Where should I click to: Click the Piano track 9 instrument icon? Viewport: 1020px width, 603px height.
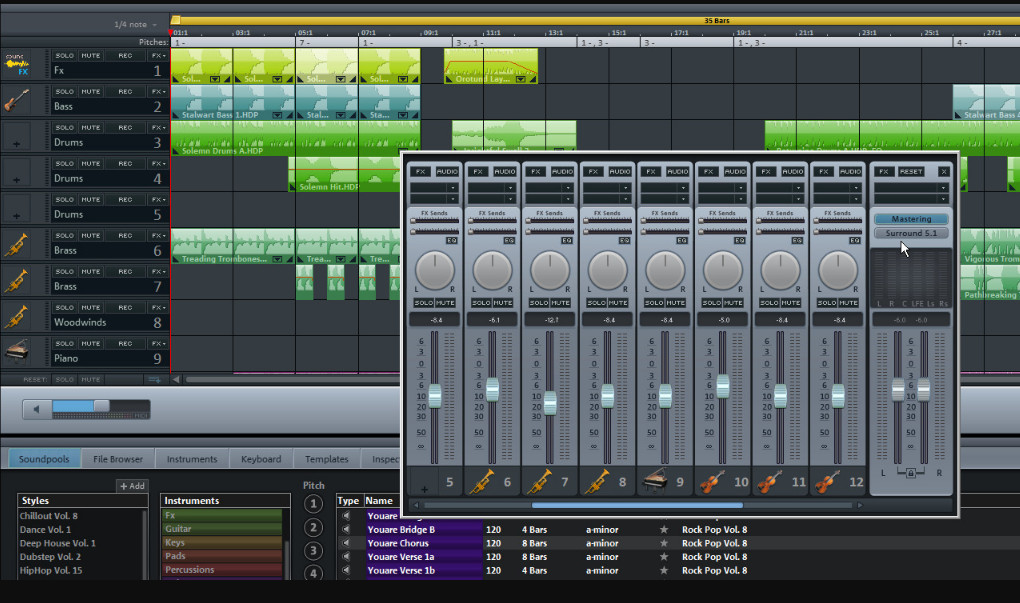click(16, 352)
